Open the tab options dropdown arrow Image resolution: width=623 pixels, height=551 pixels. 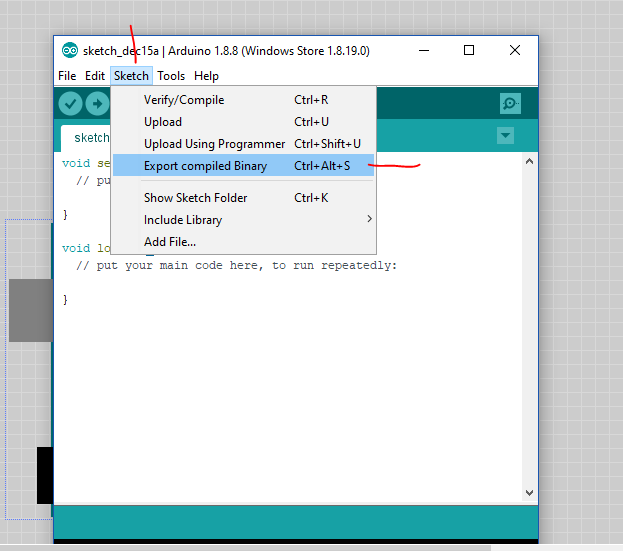(x=505, y=135)
